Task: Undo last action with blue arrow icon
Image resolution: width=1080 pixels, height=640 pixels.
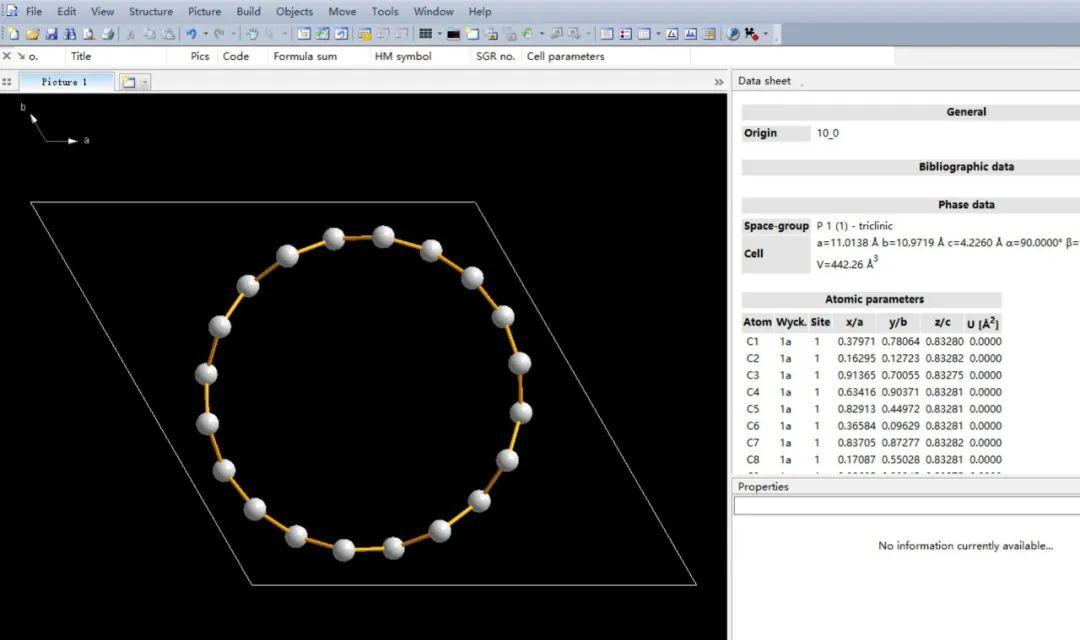Action: point(191,34)
